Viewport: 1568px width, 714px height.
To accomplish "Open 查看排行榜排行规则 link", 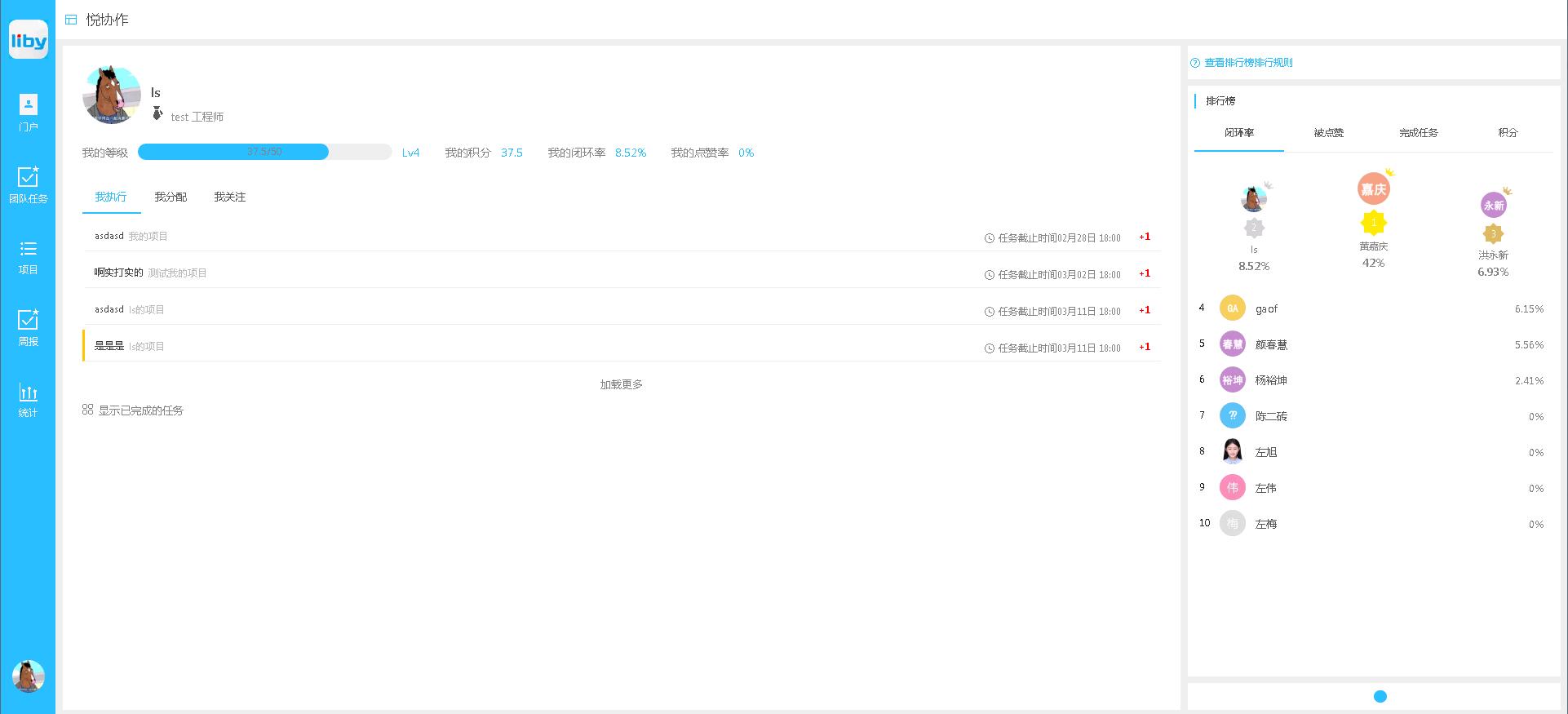I will [1248, 63].
